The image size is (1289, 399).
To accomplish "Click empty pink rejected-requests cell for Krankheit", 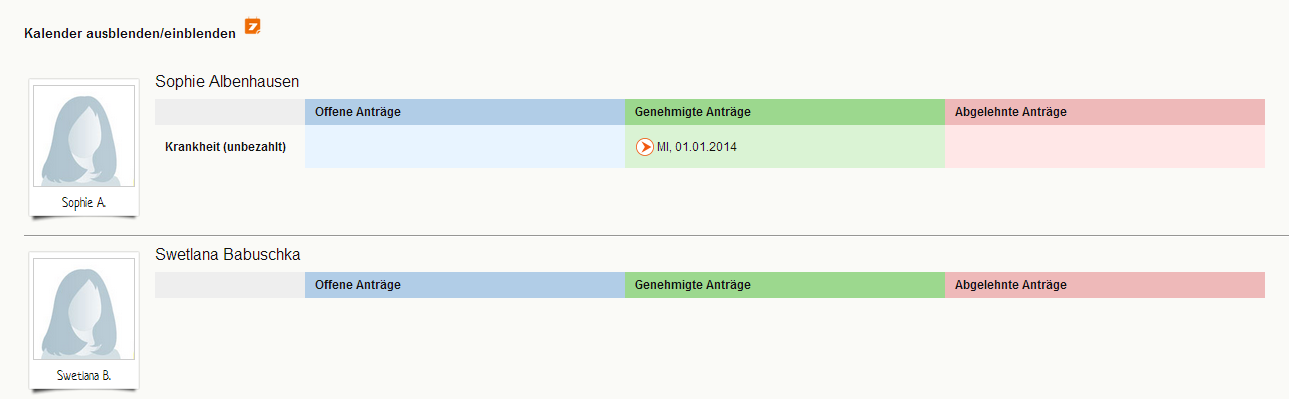I will (1105, 146).
